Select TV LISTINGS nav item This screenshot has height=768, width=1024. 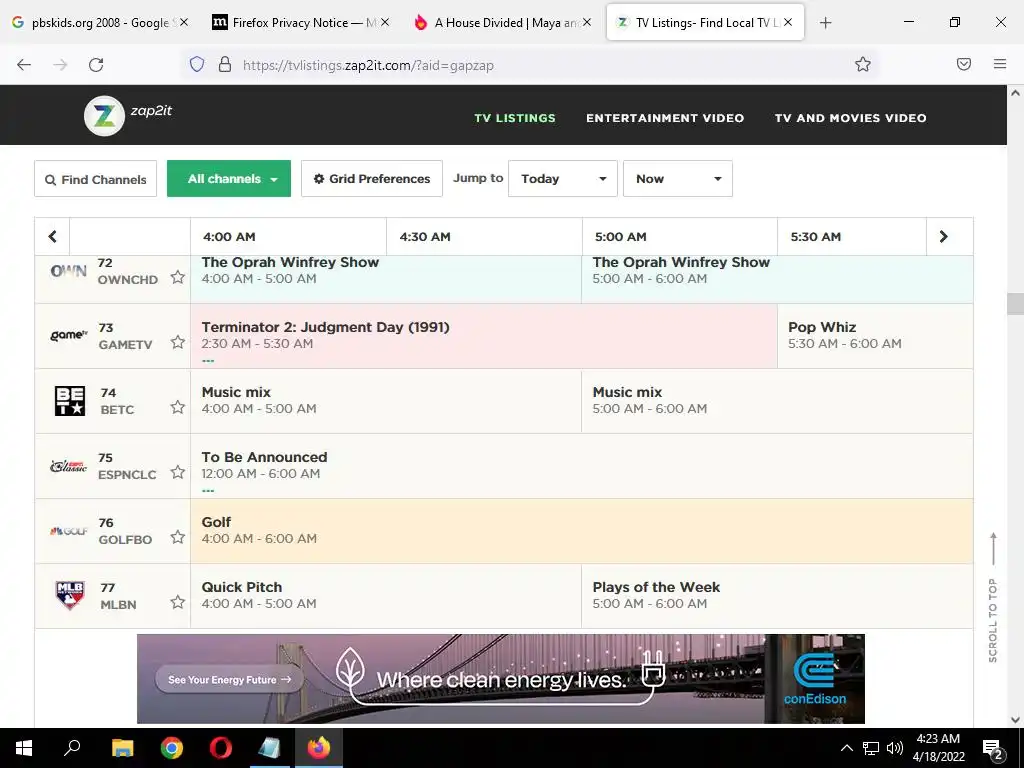515,118
